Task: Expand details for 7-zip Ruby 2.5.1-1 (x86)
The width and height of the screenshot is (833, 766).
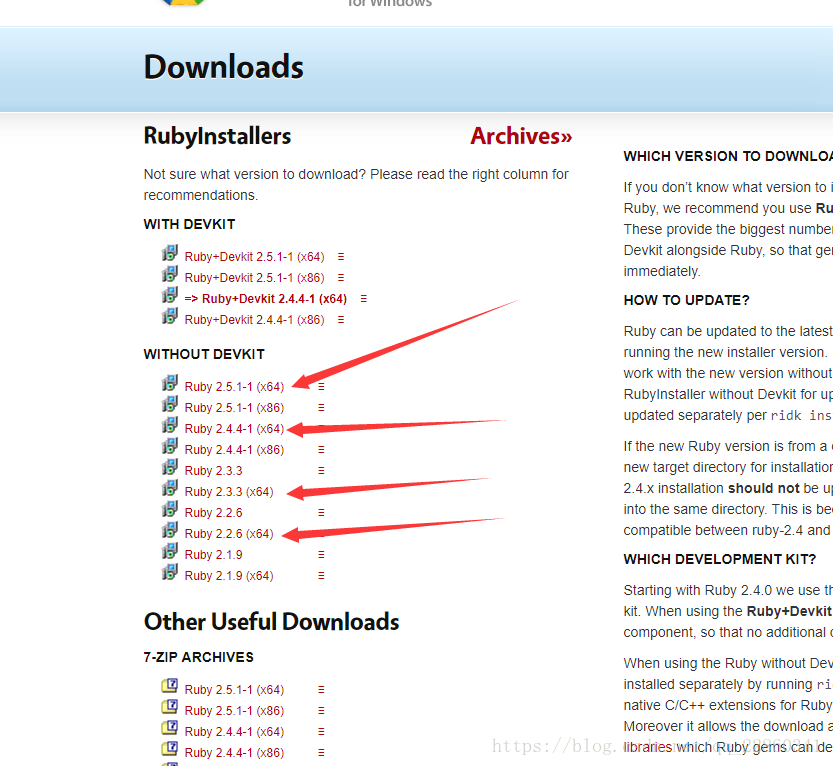Action: [x=321, y=711]
